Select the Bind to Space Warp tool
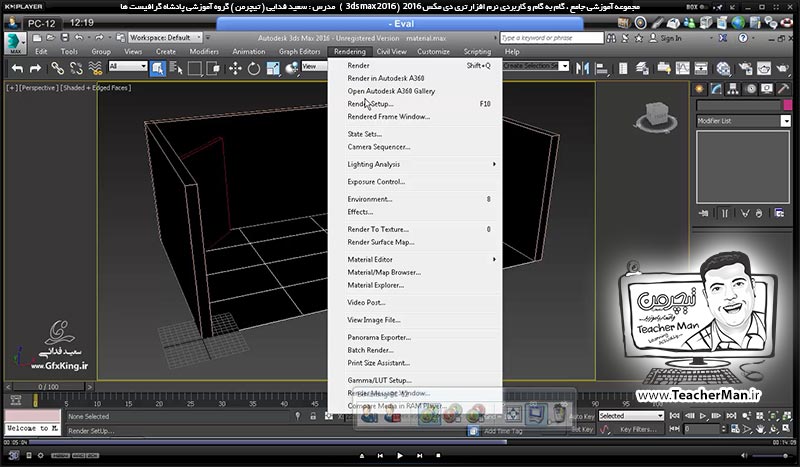This screenshot has height=467, width=800. [x=95, y=68]
